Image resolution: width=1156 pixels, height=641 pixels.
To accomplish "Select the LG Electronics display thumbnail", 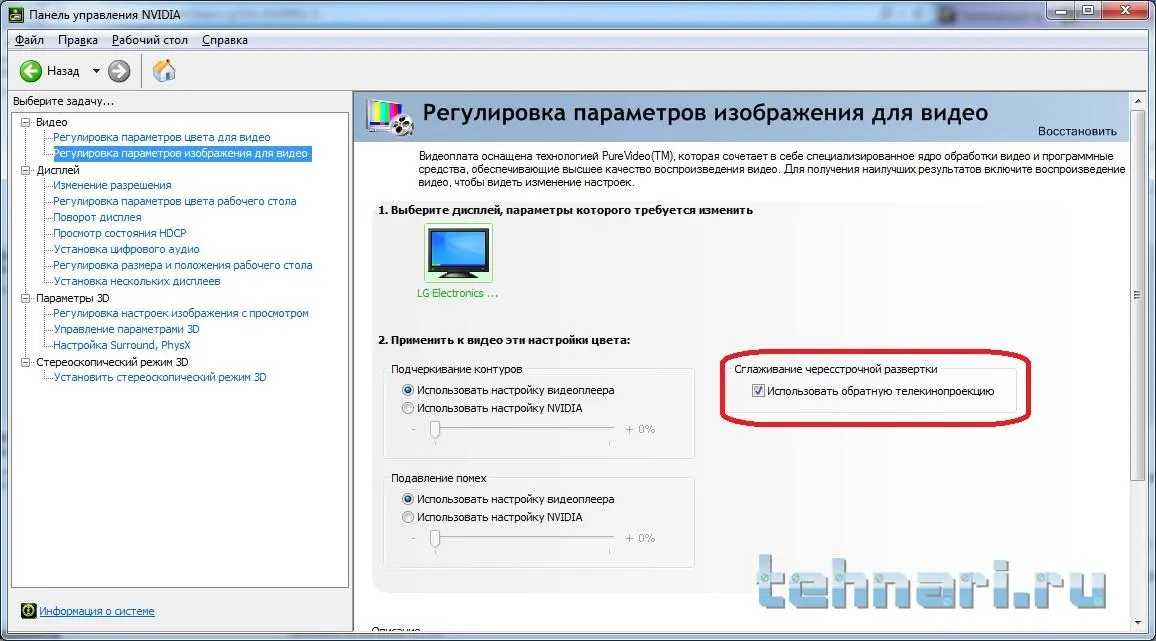I will coord(458,252).
